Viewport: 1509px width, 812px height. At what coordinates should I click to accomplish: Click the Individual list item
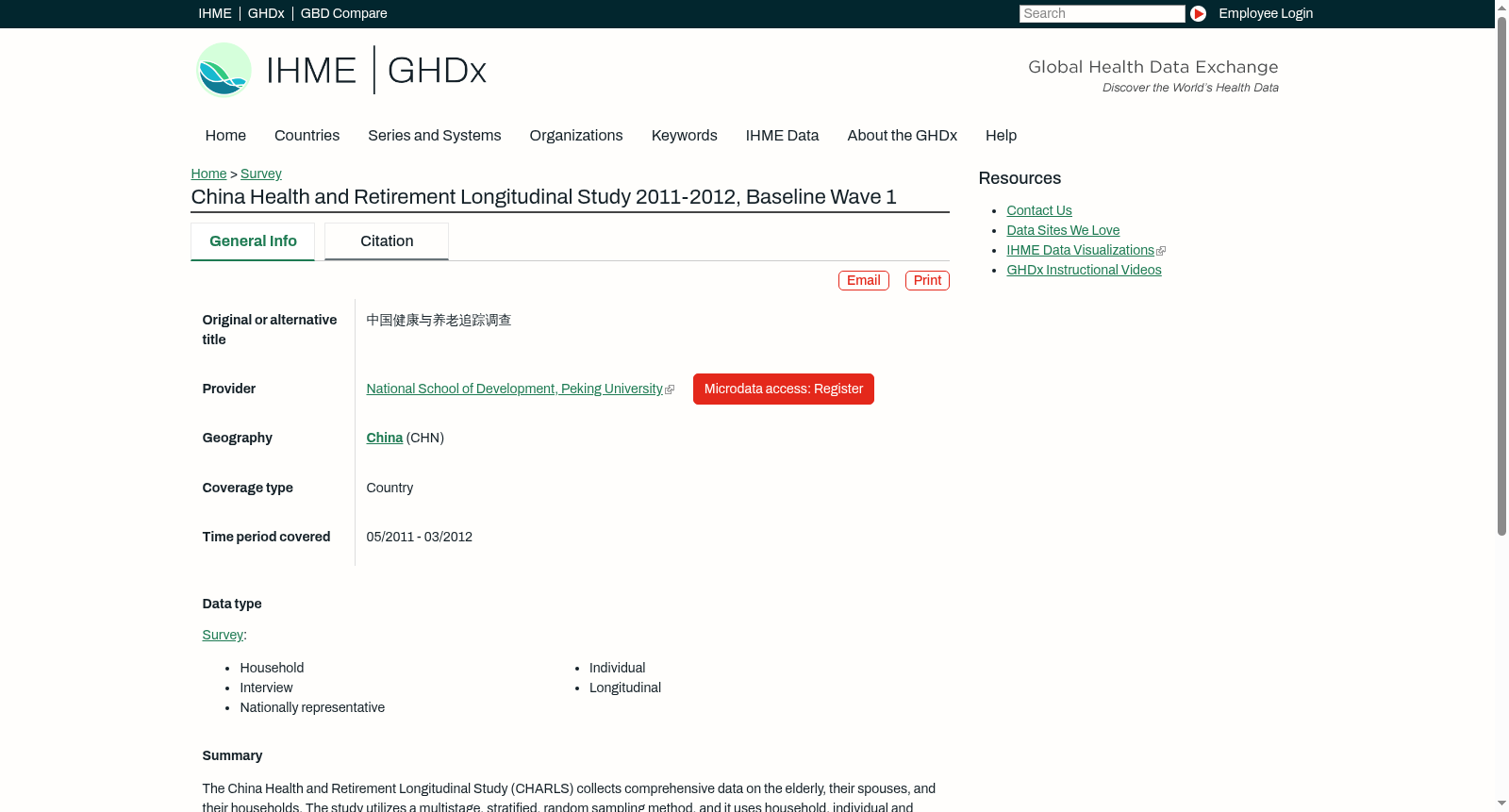(x=617, y=668)
